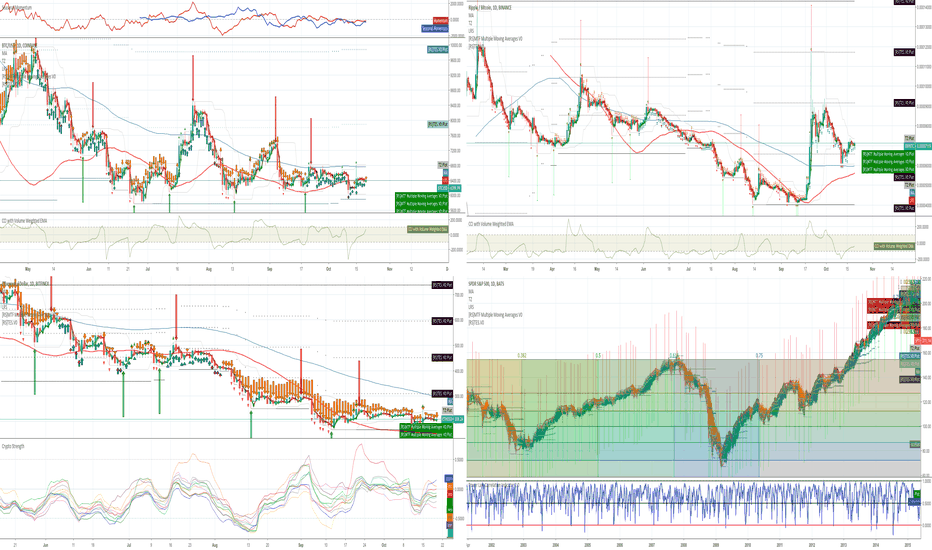The height and width of the screenshot is (550, 932).
Task: Click the Momentum indicator title at top left
Action: pyautogui.click(x=16, y=8)
